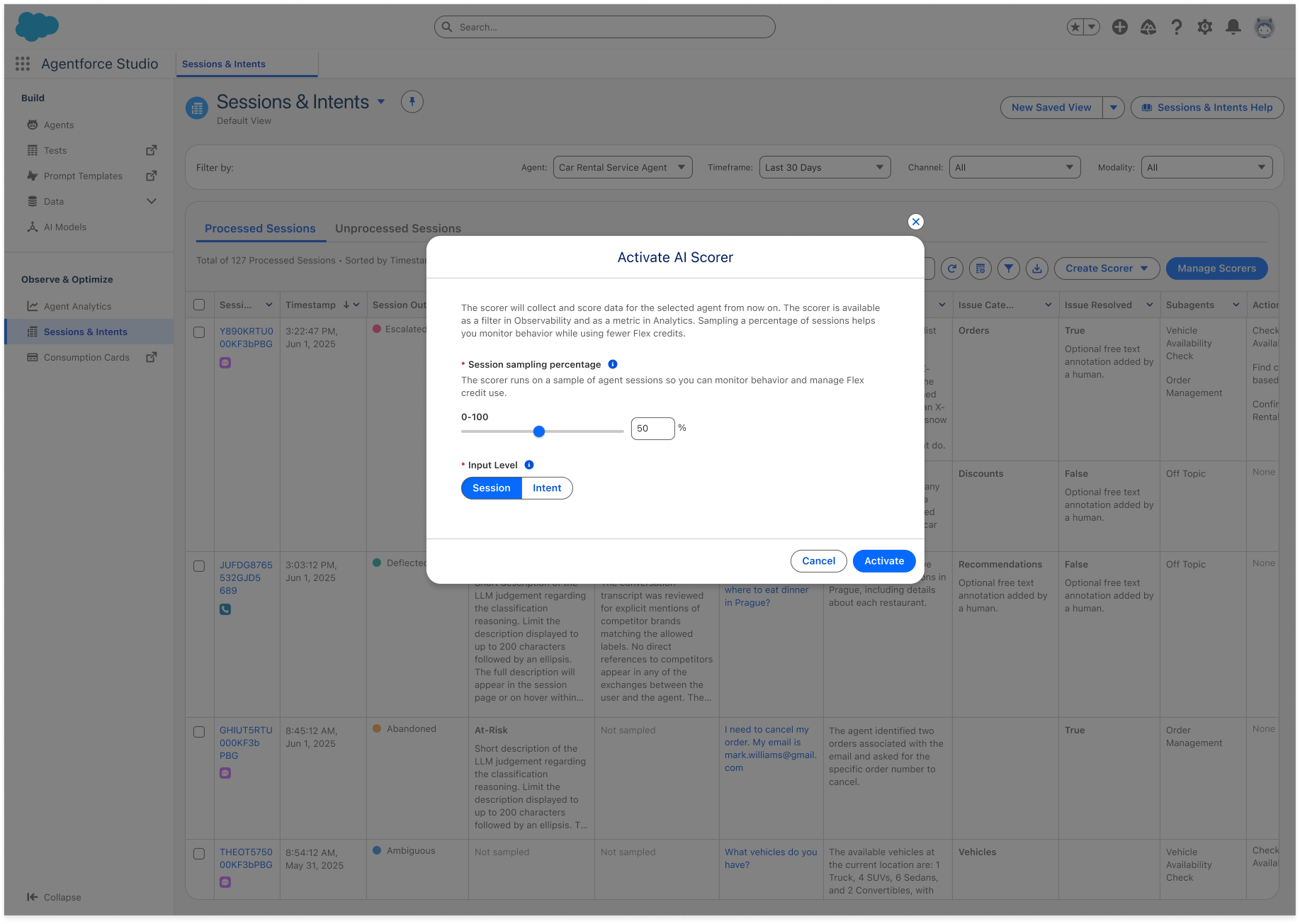Screen dimensions: 1300x924
Task: Click the Cancel button in dialog
Action: click(x=818, y=561)
